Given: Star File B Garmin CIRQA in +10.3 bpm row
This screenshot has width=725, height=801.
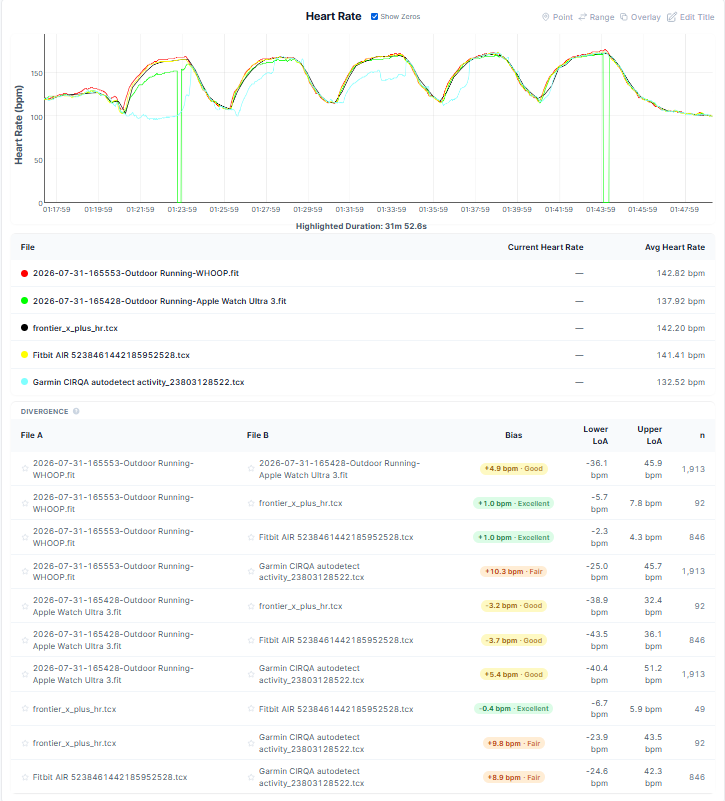Looking at the screenshot, I should (251, 571).
